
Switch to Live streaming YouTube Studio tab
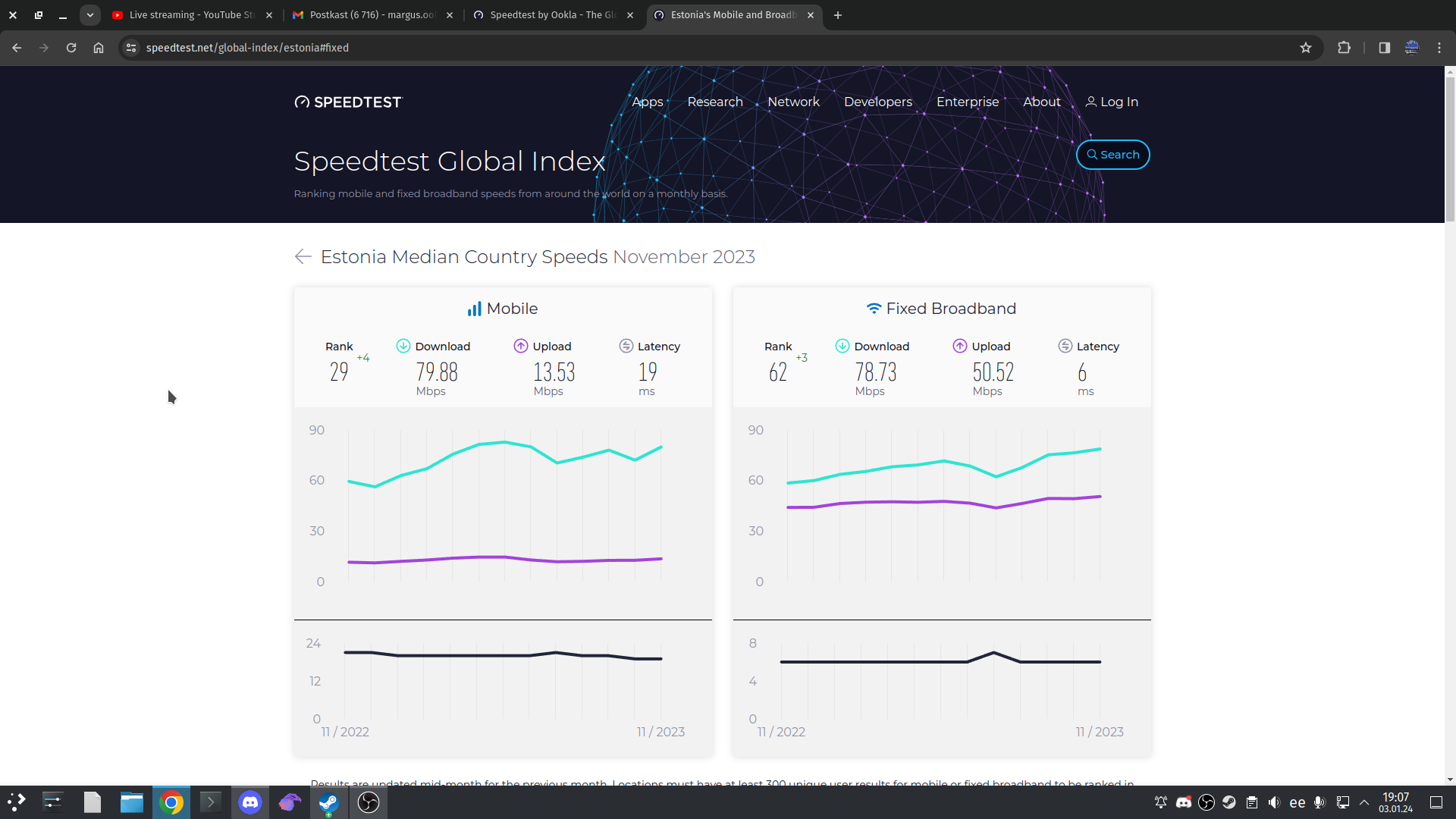point(193,15)
